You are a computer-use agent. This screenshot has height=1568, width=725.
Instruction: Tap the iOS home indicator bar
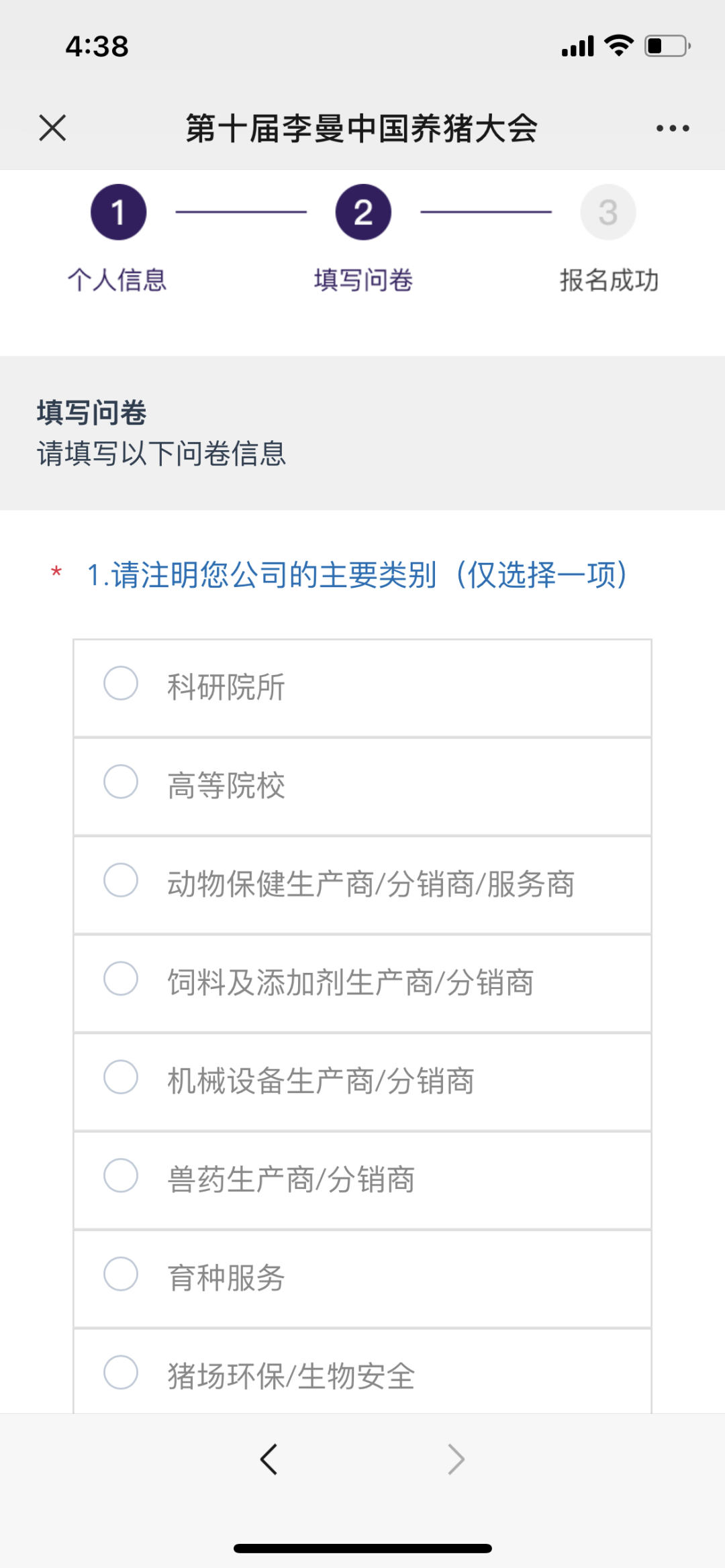point(362,1549)
